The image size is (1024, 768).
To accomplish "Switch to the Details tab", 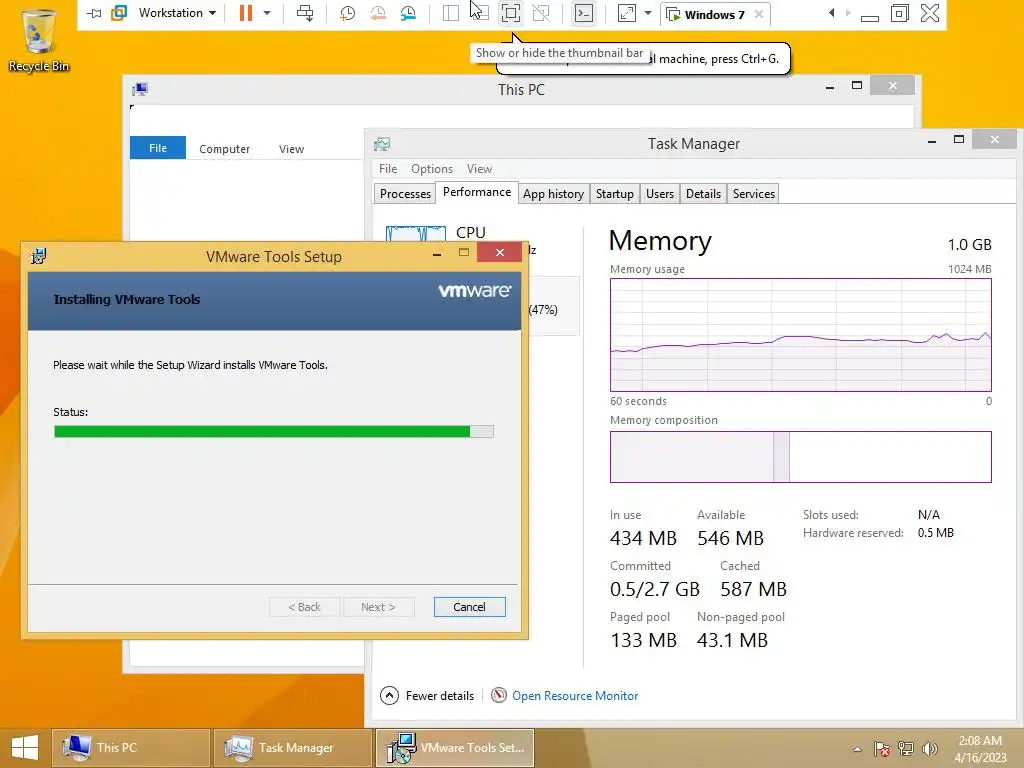I will pyautogui.click(x=703, y=194).
